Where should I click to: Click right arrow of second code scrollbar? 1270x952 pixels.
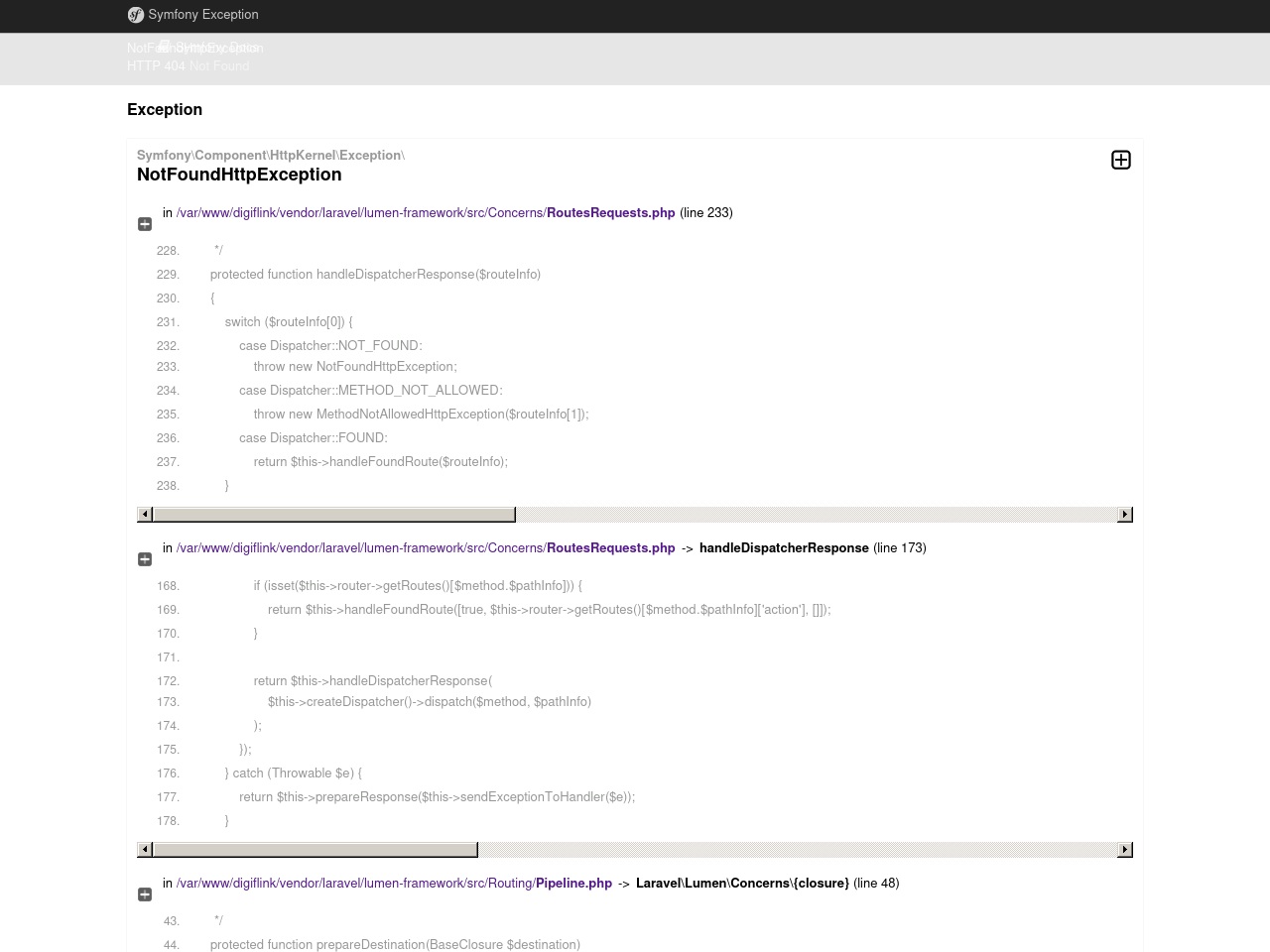(1124, 850)
